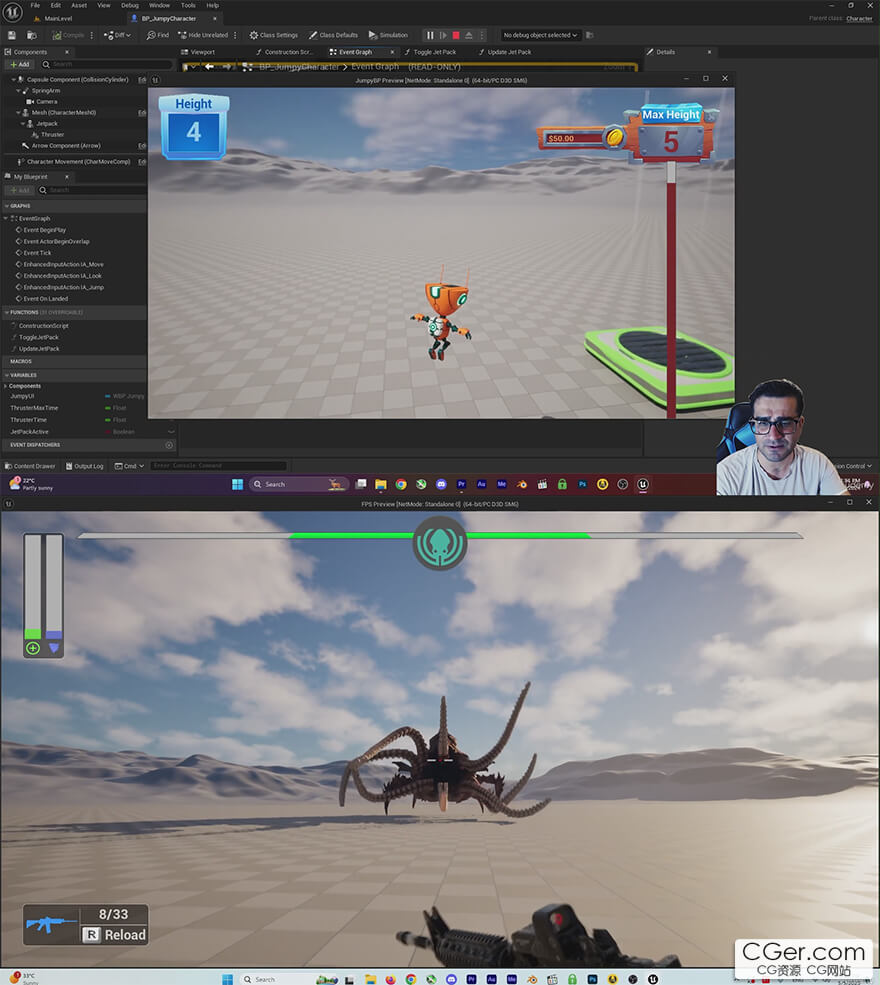Collapse the VARIABLES section
The image size is (880, 985).
coord(7,375)
